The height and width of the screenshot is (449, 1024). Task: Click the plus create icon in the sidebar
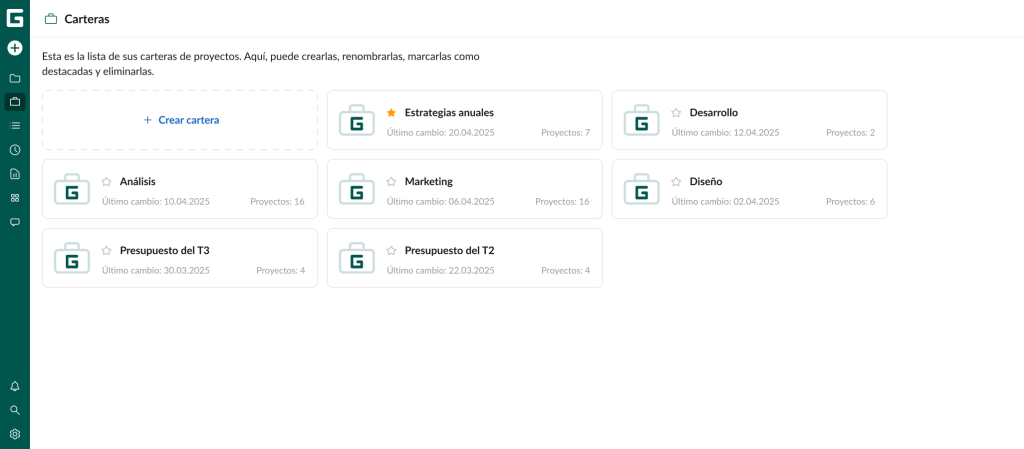click(x=14, y=48)
